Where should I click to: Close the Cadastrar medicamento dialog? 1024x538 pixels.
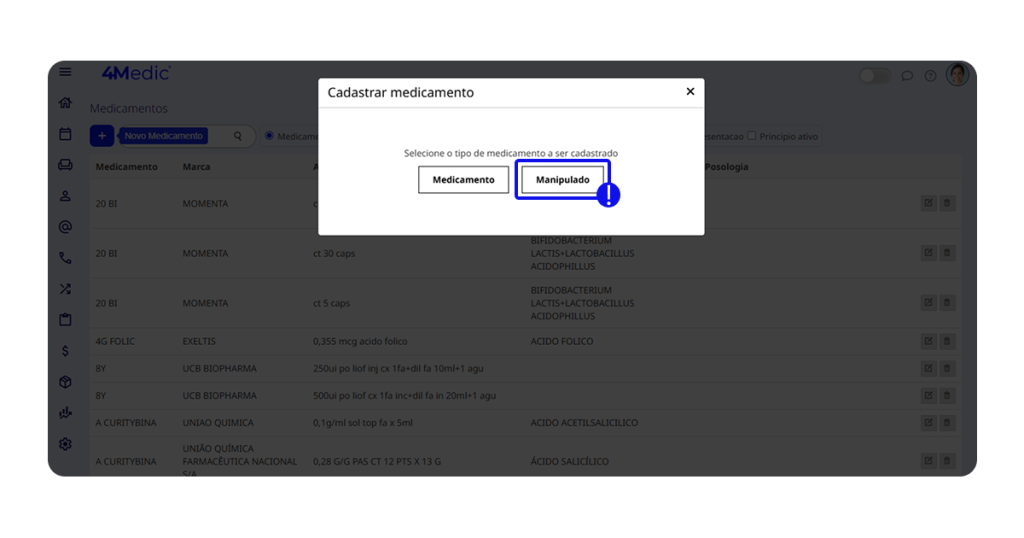[690, 92]
